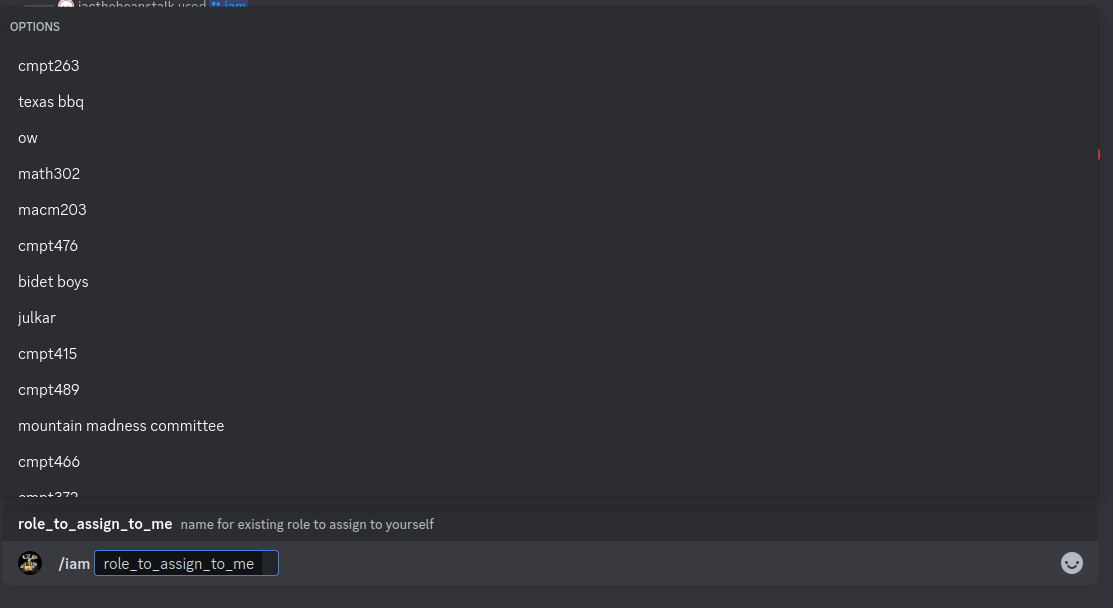This screenshot has width=1113, height=608.
Task: Select the julkar option
Action: 550,318
